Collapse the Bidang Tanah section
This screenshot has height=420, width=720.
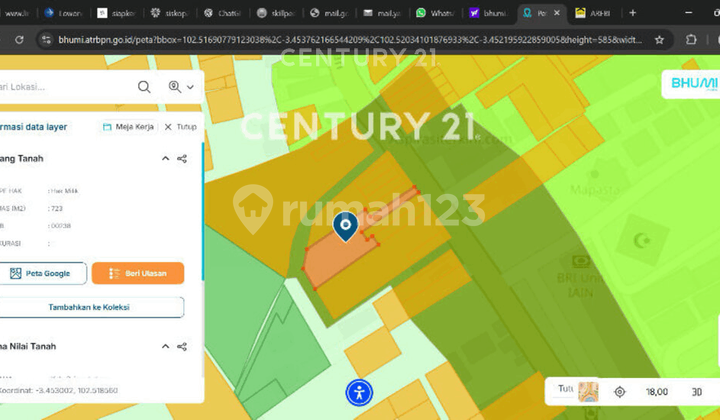pyautogui.click(x=165, y=158)
